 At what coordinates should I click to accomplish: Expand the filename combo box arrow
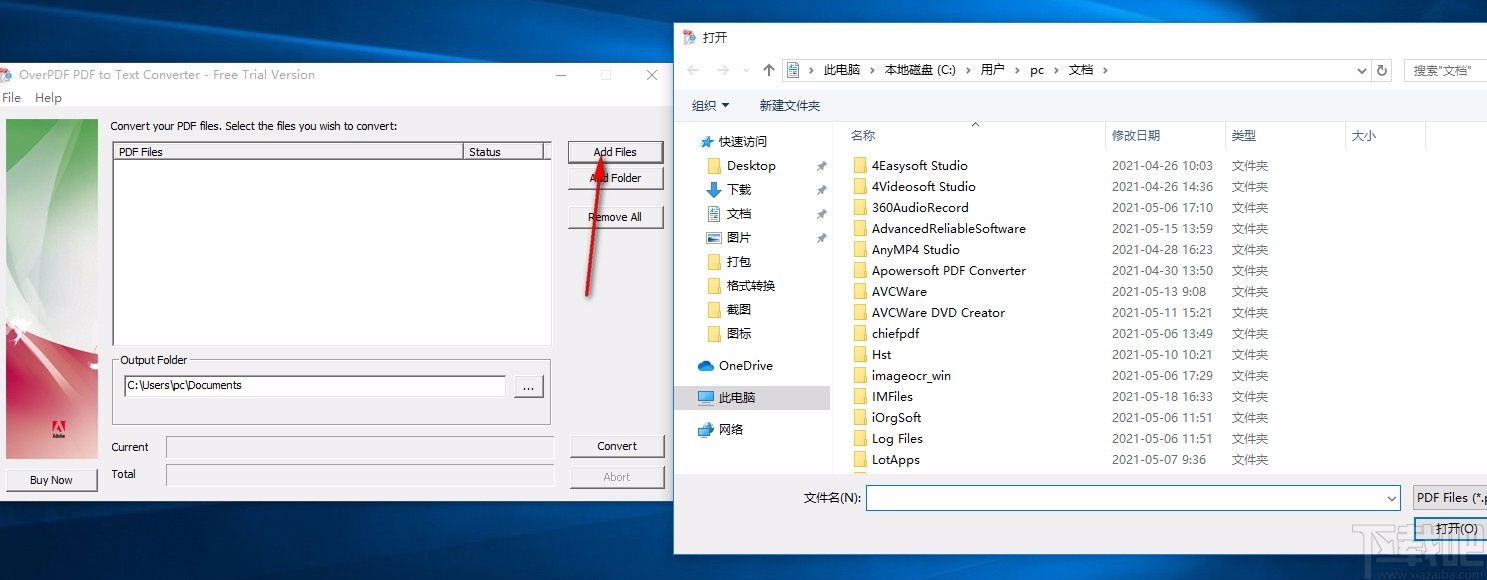pos(1391,497)
